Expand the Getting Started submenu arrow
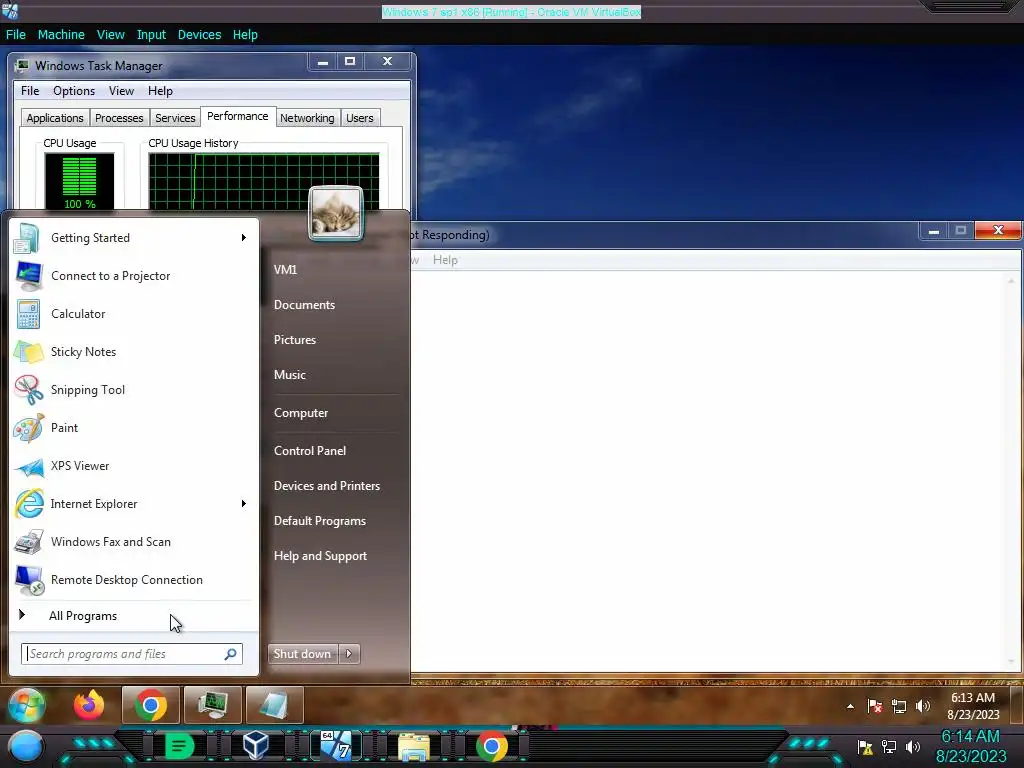1024x768 pixels. [x=244, y=238]
